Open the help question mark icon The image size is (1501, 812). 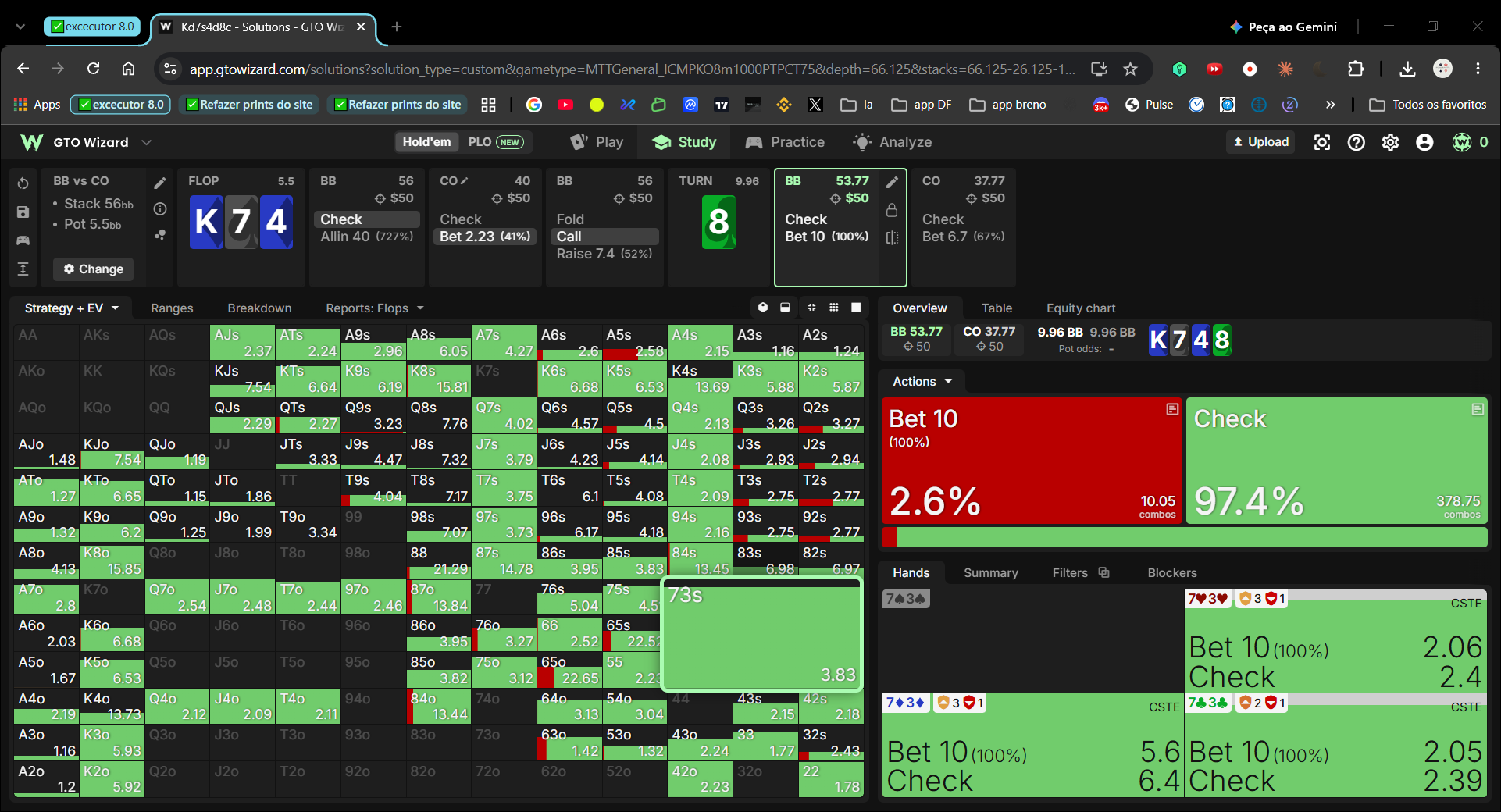click(1357, 142)
